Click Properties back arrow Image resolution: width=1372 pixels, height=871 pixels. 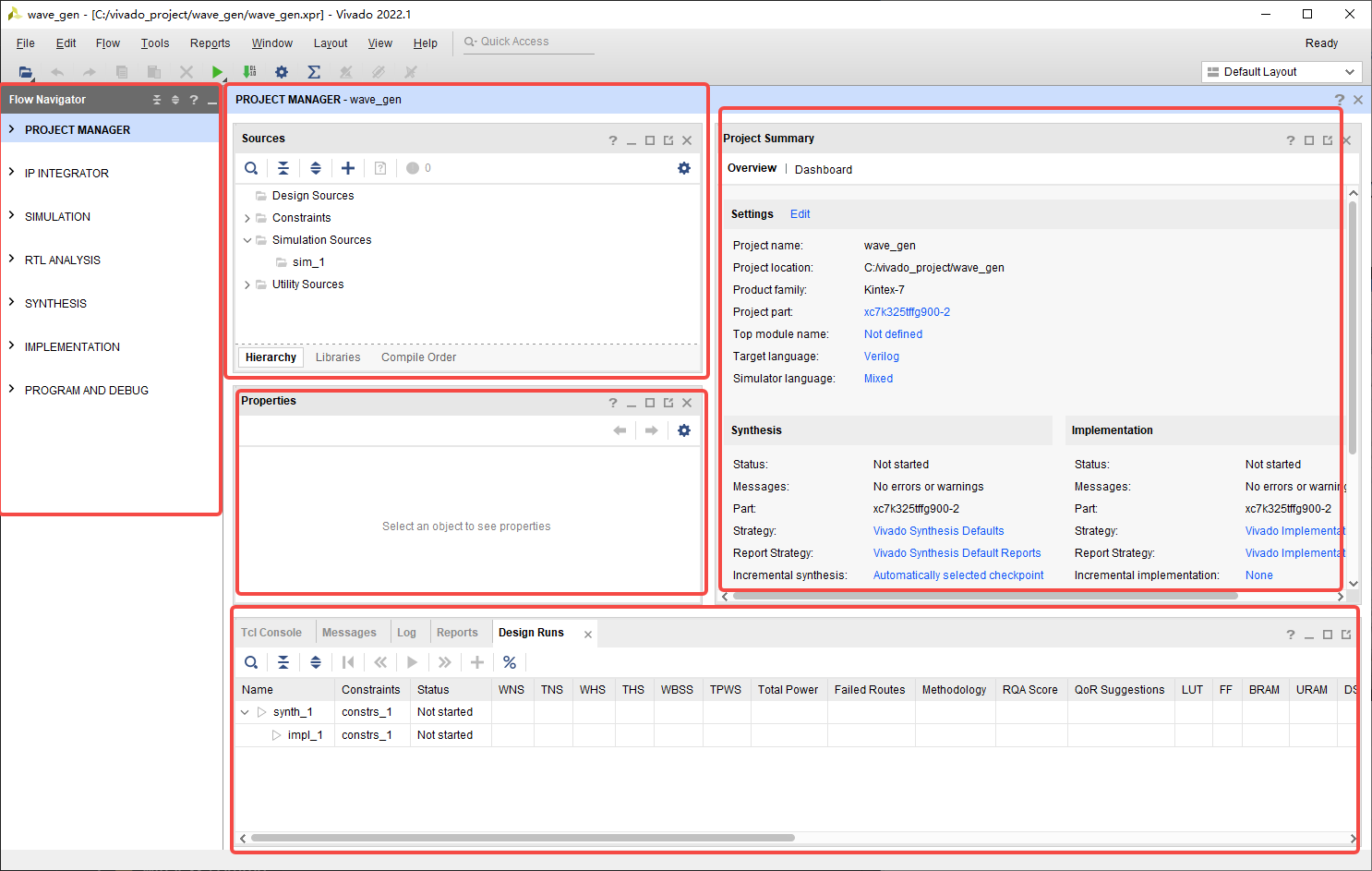620,430
